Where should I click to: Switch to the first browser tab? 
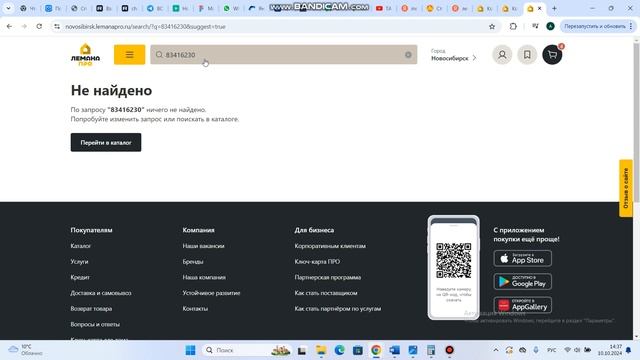[x=28, y=8]
